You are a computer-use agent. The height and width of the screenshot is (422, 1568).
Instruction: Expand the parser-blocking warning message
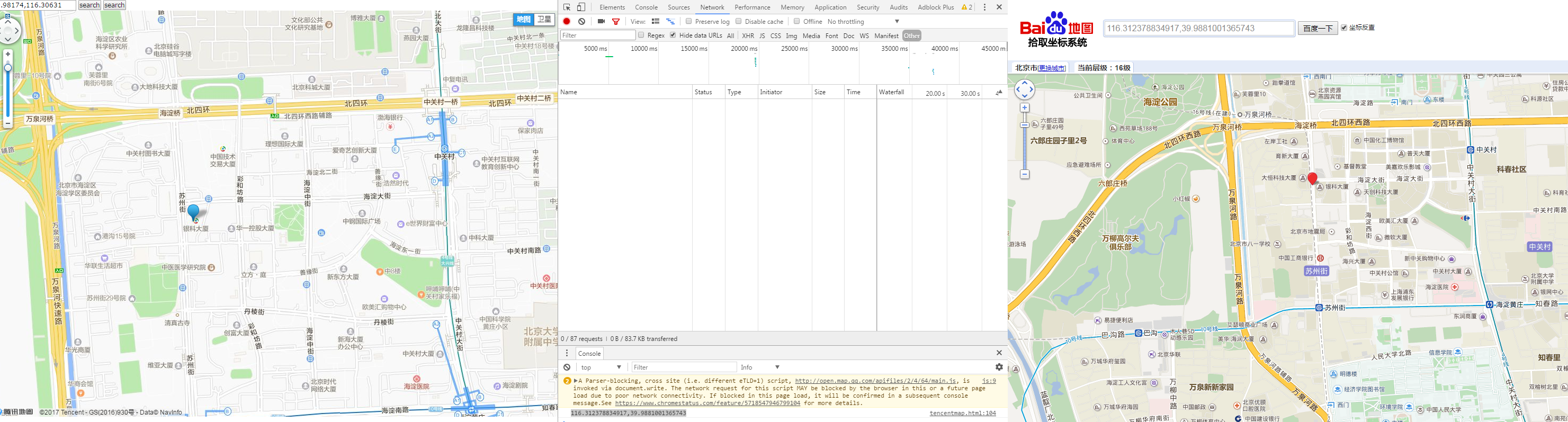coord(576,381)
